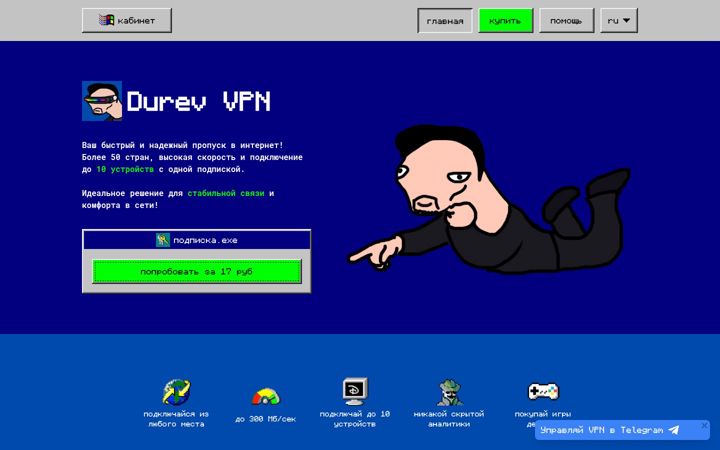The height and width of the screenshot is (450, 720).
Task: Expand the ru language dropdown
Action: [x=619, y=21]
